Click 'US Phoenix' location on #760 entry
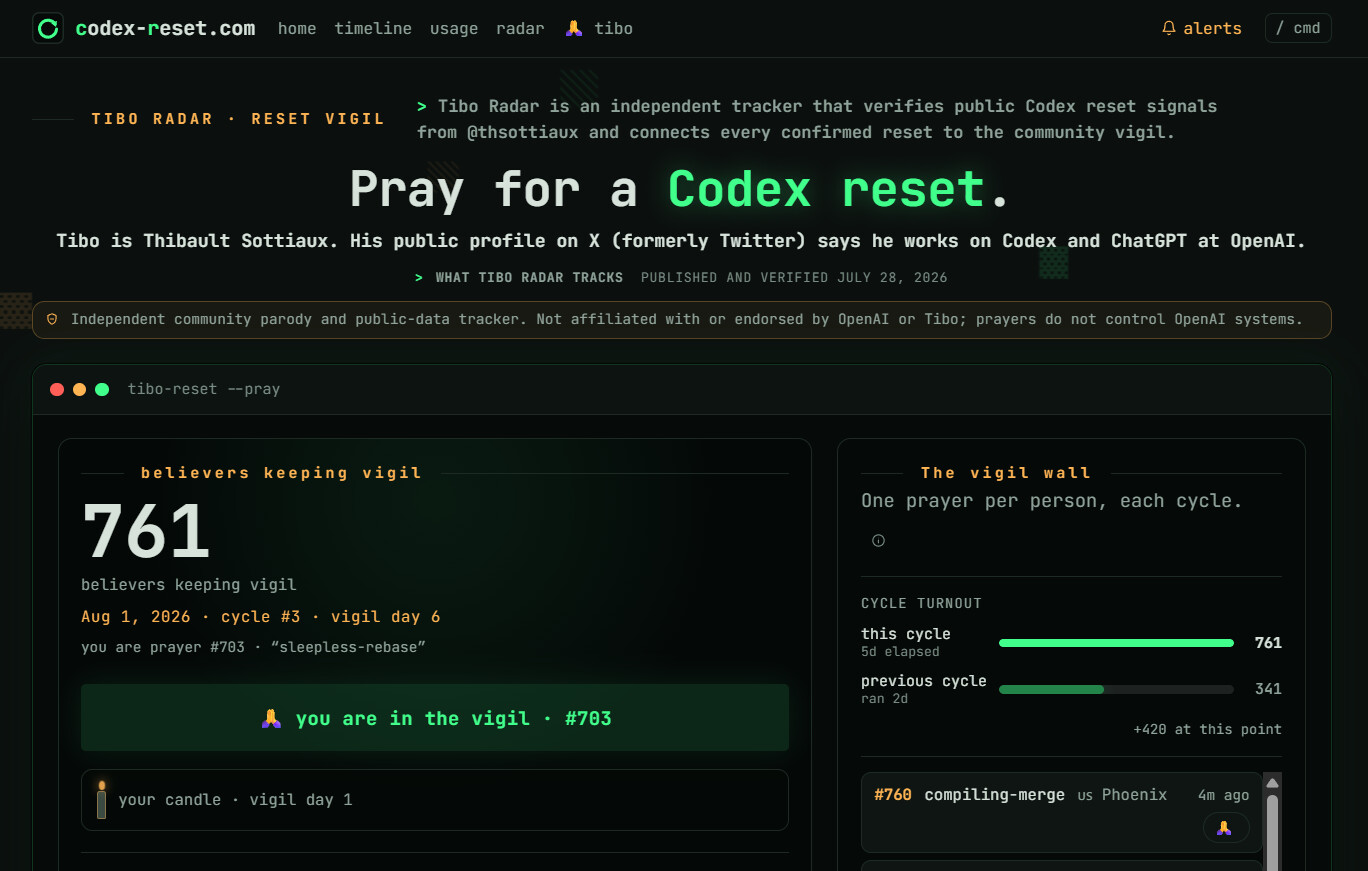Viewport: 1368px width, 871px height. [x=1122, y=795]
